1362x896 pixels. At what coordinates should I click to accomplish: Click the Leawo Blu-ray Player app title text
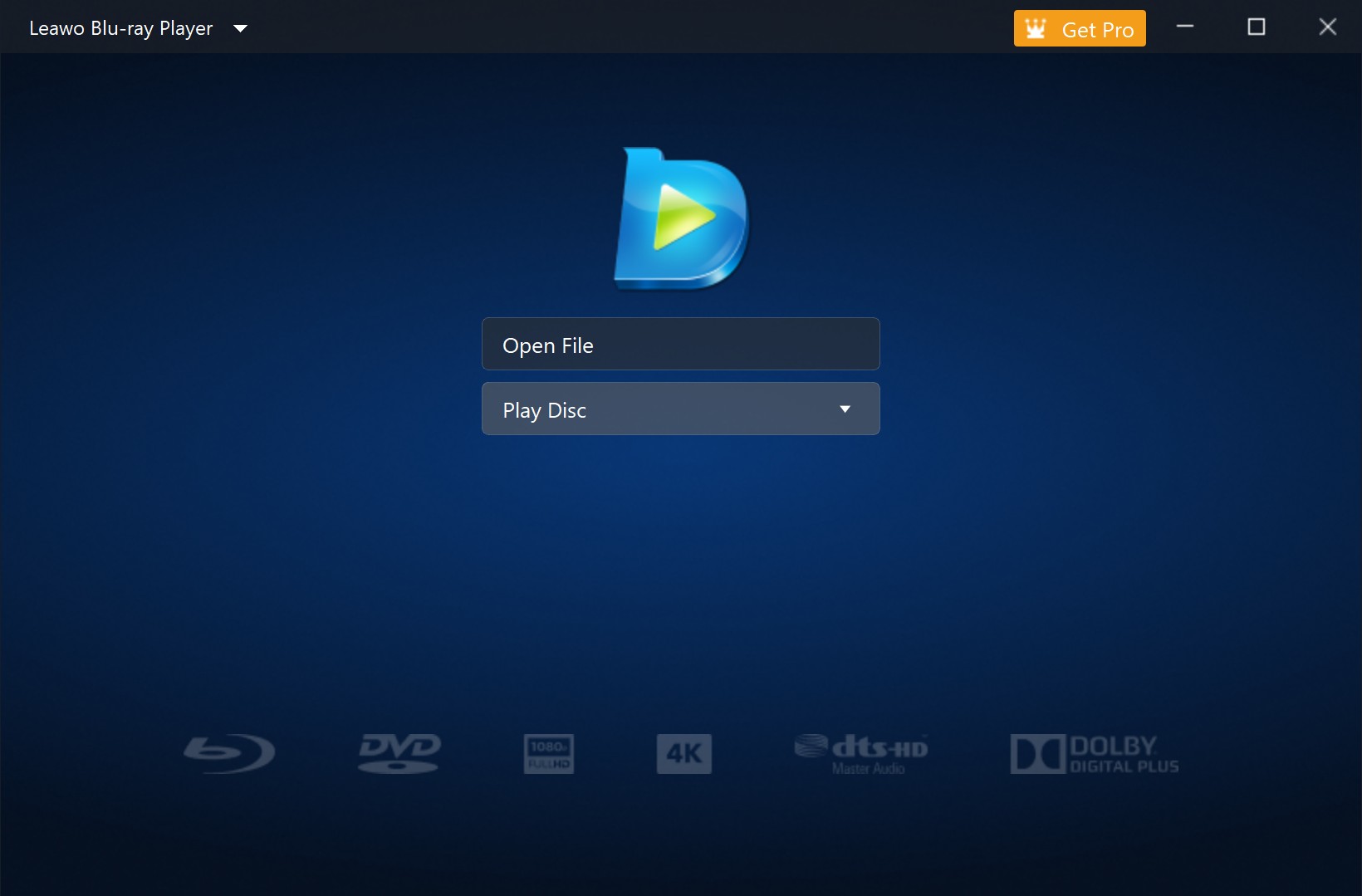[x=121, y=28]
